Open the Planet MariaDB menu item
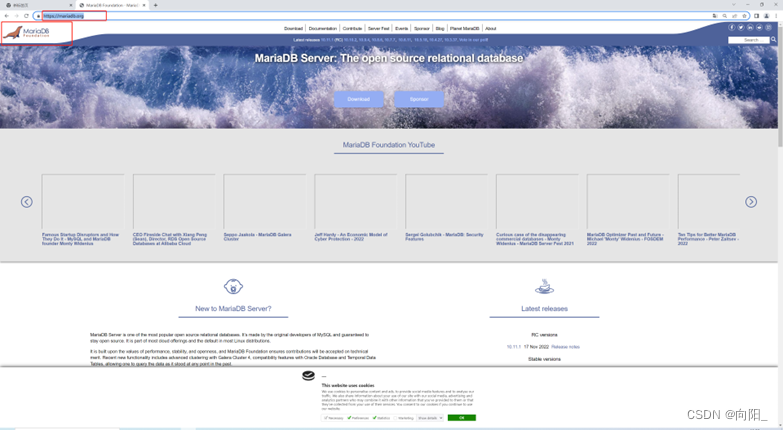783x430 pixels. coord(464,28)
